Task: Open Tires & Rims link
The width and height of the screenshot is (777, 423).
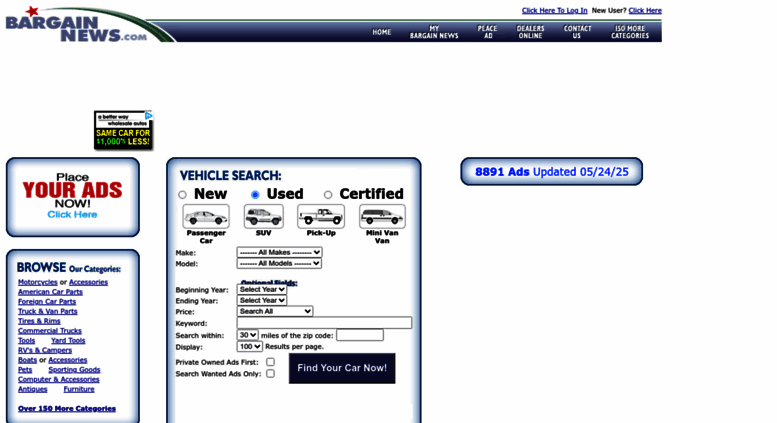Action: (x=39, y=321)
